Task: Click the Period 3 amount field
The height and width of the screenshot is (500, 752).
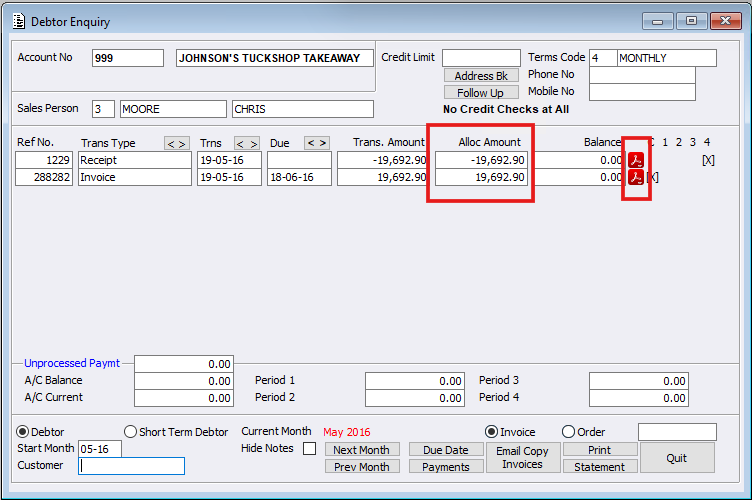Action: (x=639, y=381)
